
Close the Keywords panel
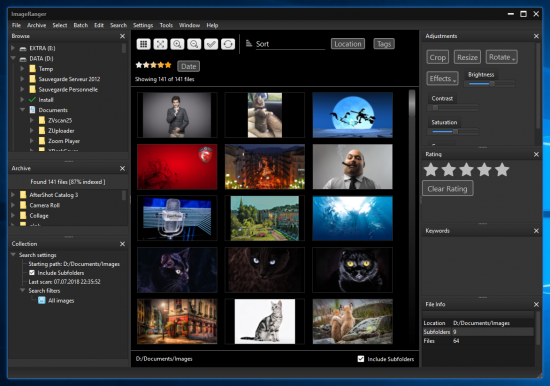pos(536,231)
